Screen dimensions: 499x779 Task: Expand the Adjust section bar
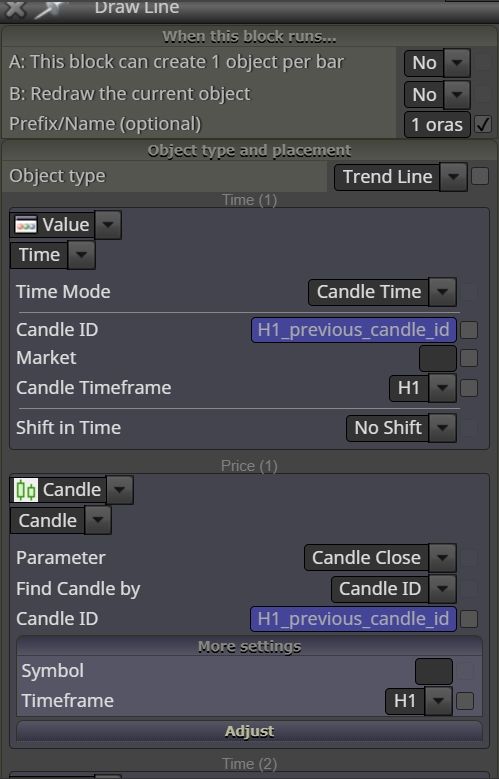coord(249,731)
